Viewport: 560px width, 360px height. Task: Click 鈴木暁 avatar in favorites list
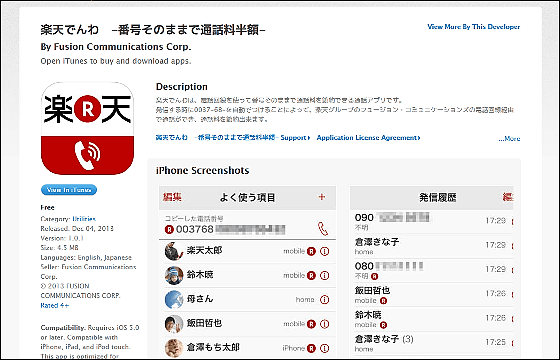click(174, 275)
